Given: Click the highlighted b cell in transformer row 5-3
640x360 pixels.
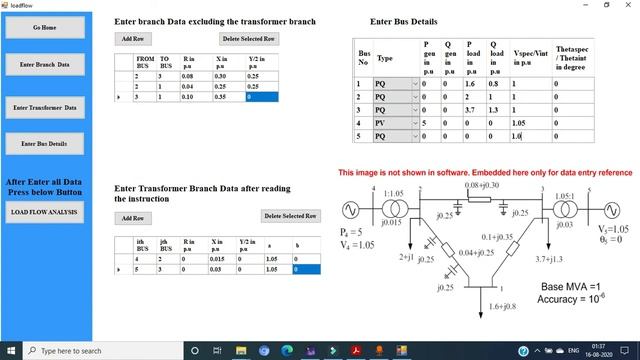Looking at the screenshot, I should [x=307, y=269].
